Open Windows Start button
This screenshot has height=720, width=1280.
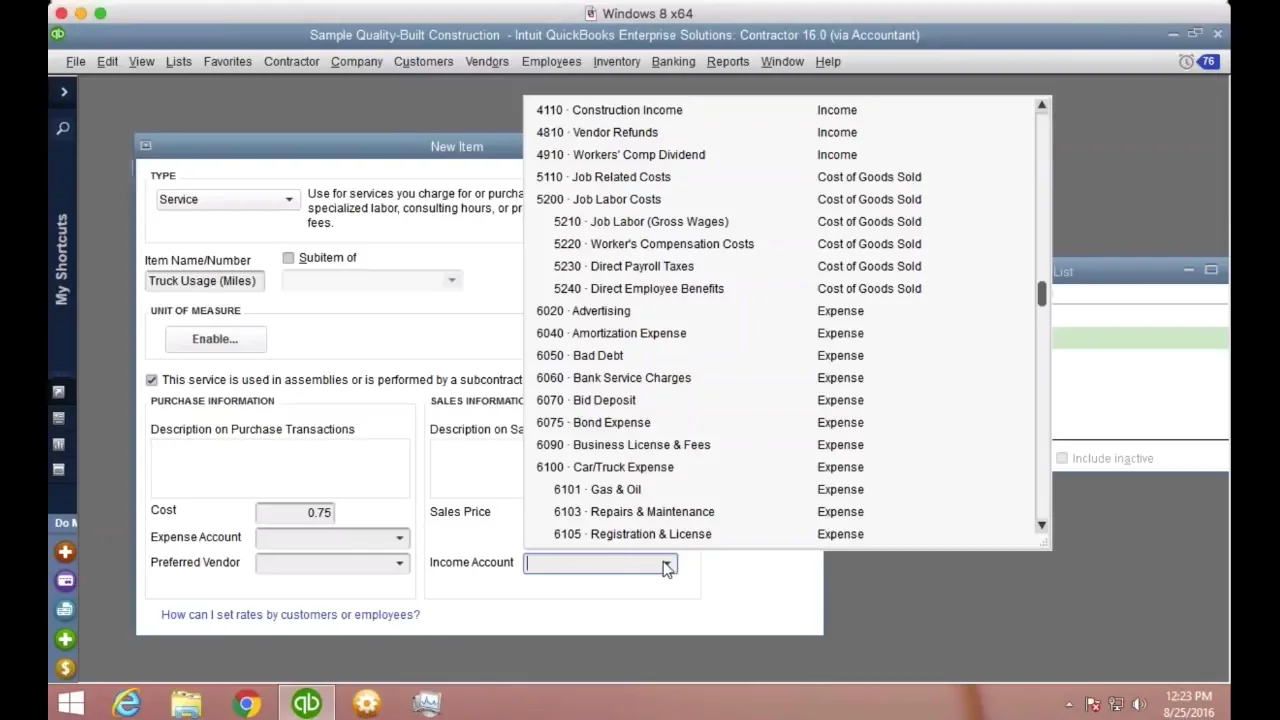(70, 704)
